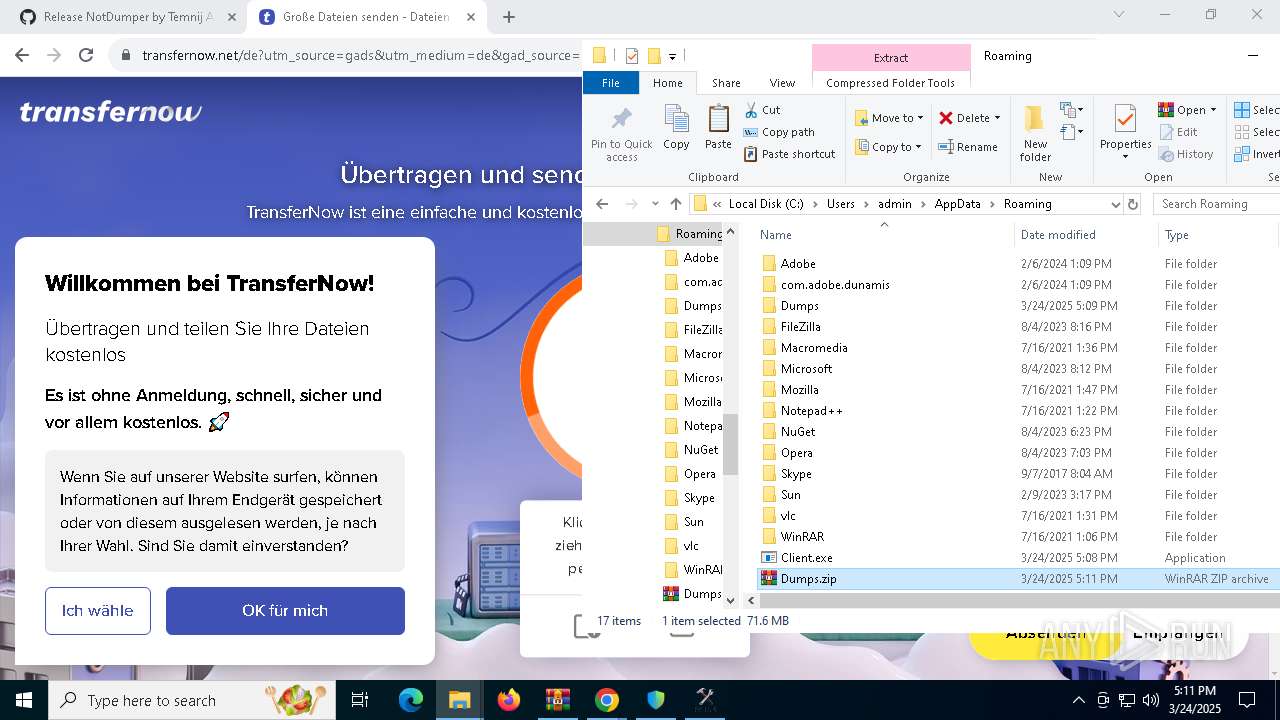This screenshot has height=720, width=1280.
Task: Click the Paste ribbon icon
Action: pos(718,119)
